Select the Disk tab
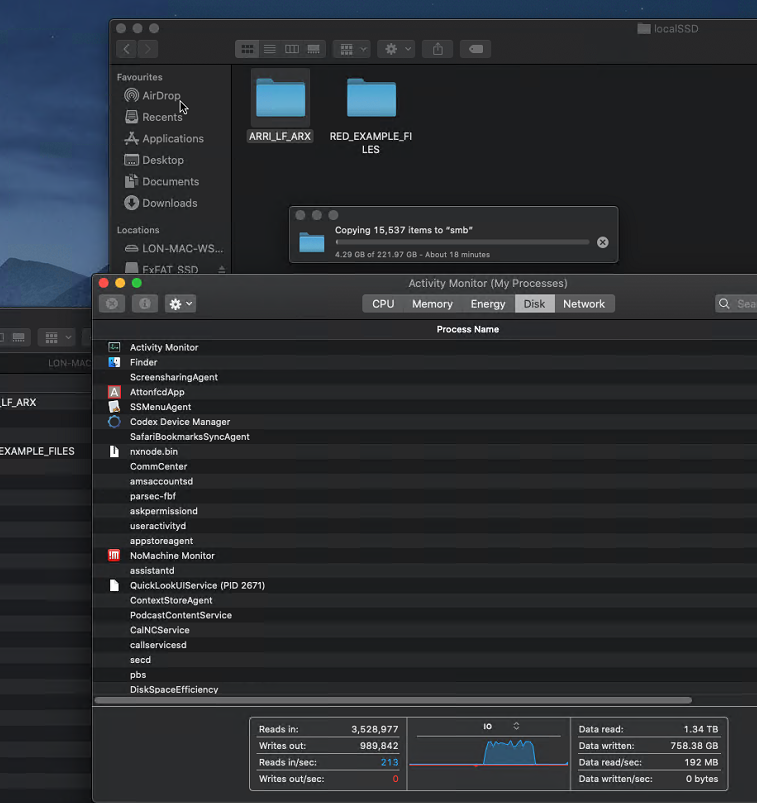757x803 pixels. click(534, 304)
